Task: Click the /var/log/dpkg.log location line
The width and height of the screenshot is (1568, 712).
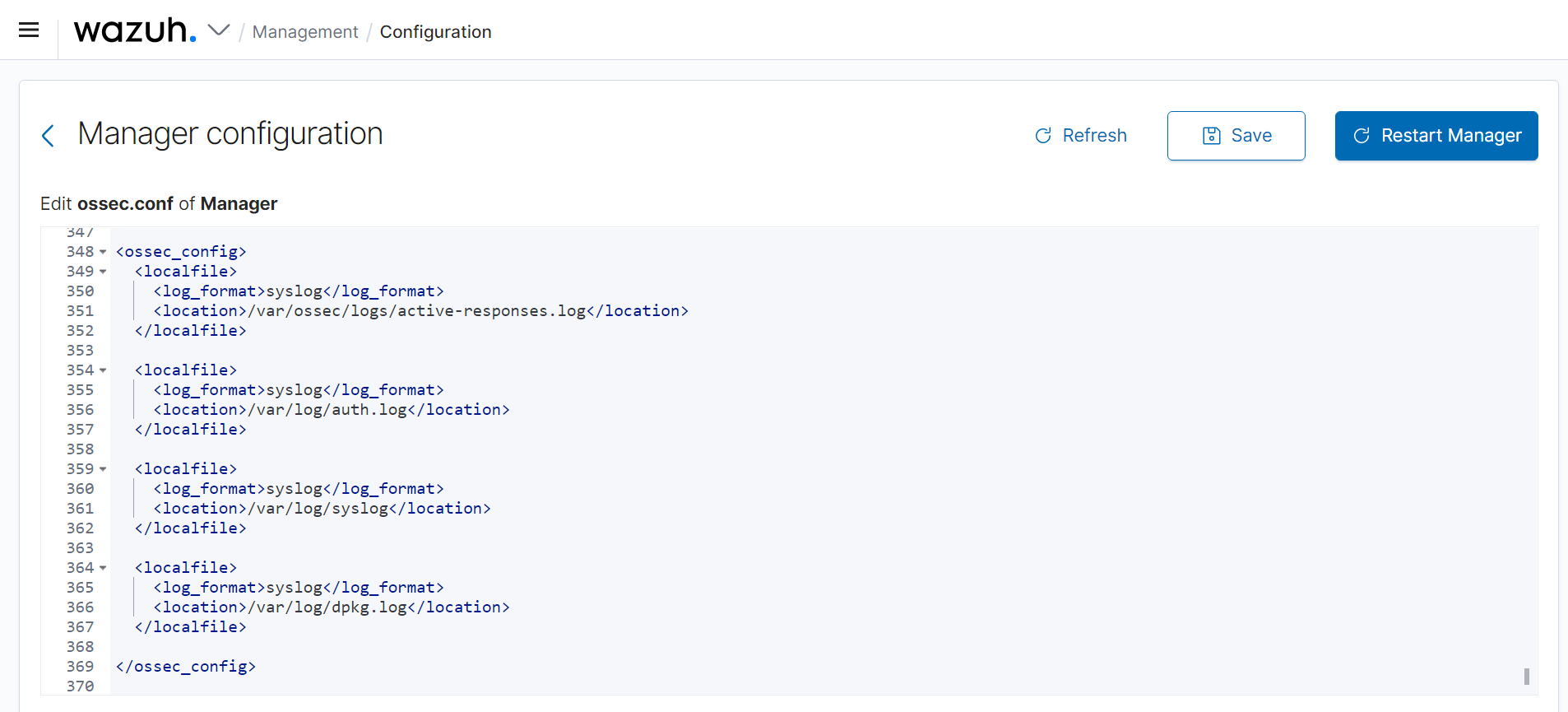Action: click(x=332, y=607)
